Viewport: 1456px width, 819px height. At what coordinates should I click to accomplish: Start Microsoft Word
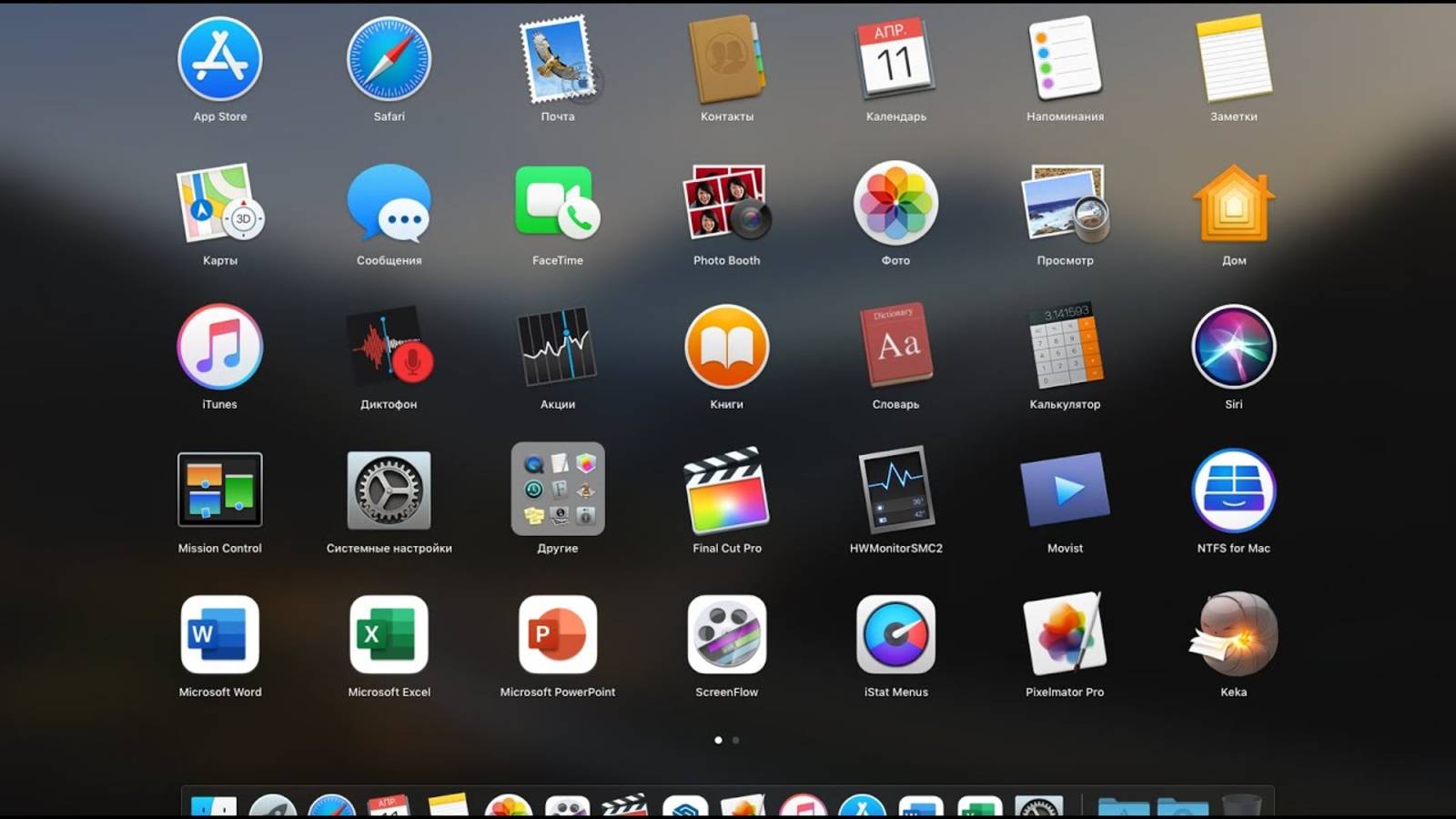[x=219, y=635]
